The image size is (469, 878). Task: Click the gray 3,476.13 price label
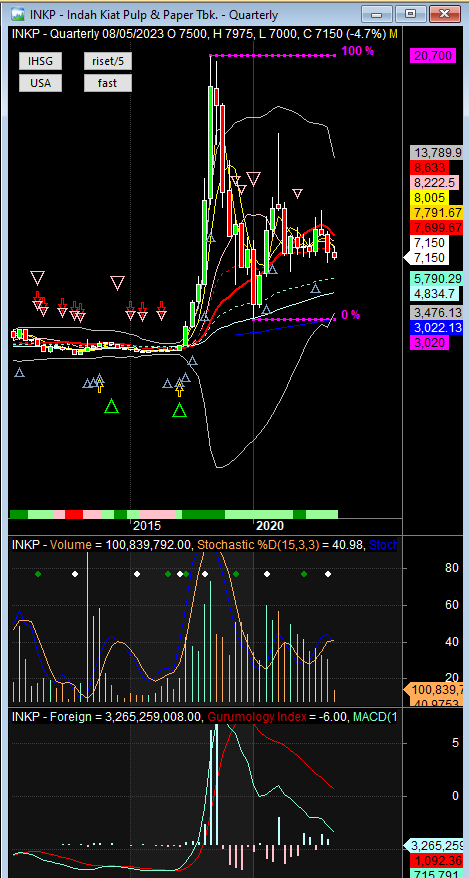(x=437, y=312)
